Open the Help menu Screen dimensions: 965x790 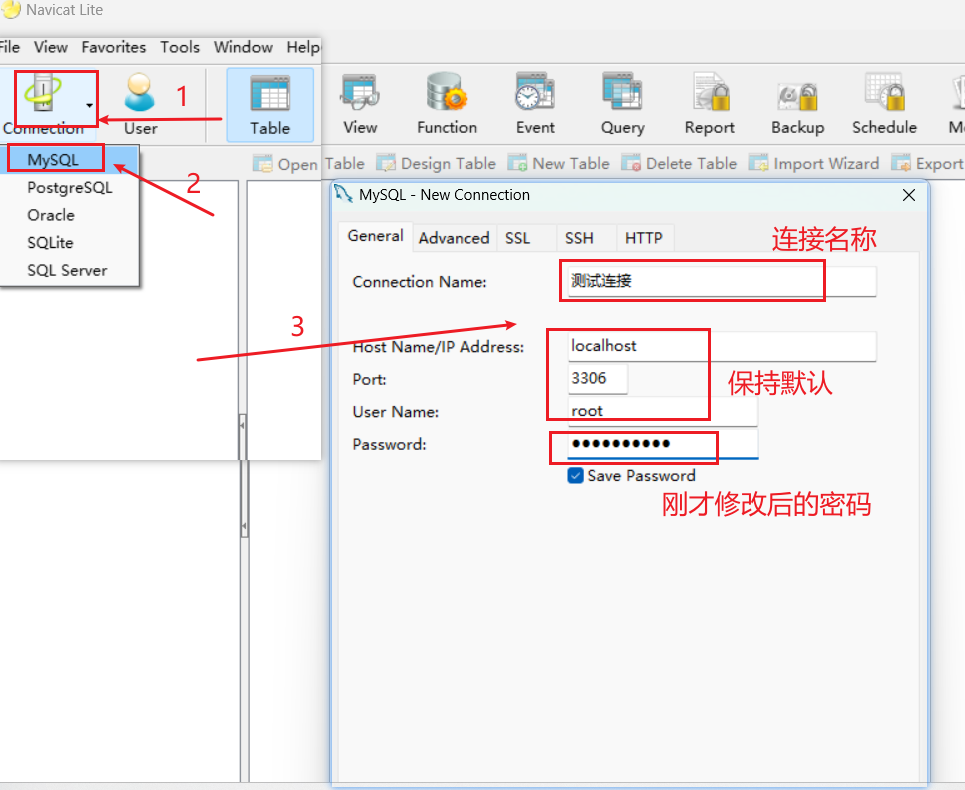[303, 47]
